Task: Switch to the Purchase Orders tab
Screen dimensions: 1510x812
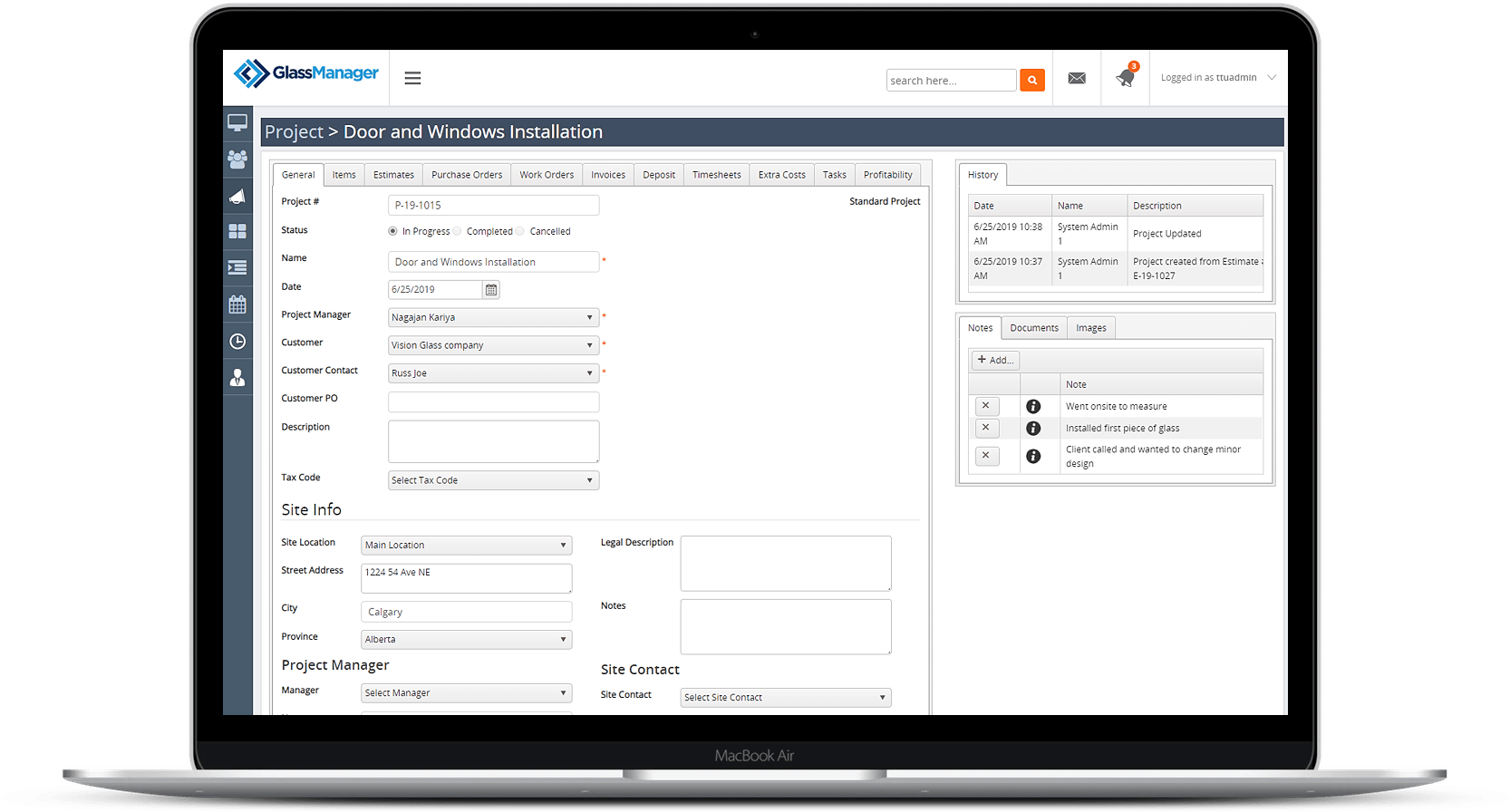Action: [467, 175]
